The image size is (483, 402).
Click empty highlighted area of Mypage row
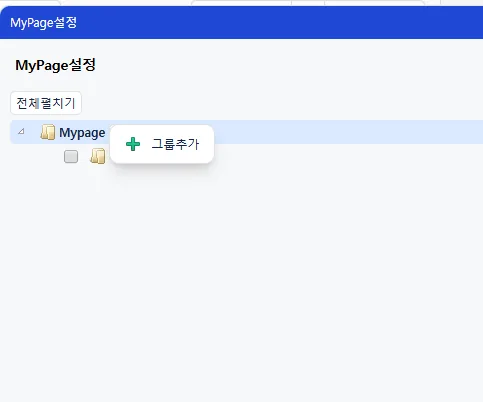347,132
